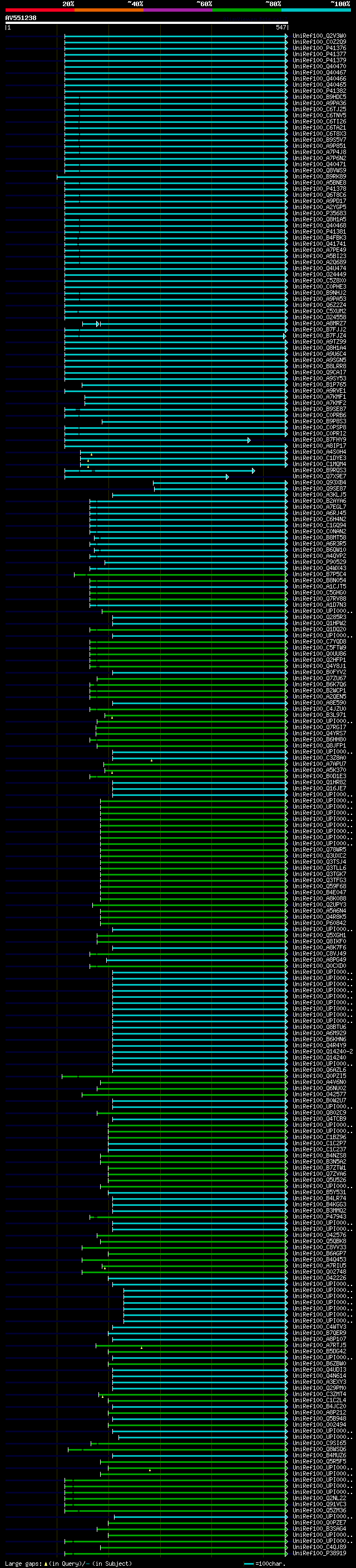Select hit label UniRef100_B9HDC5
Image resolution: width=356 pixels, height=1568 pixels.
coord(319,97)
